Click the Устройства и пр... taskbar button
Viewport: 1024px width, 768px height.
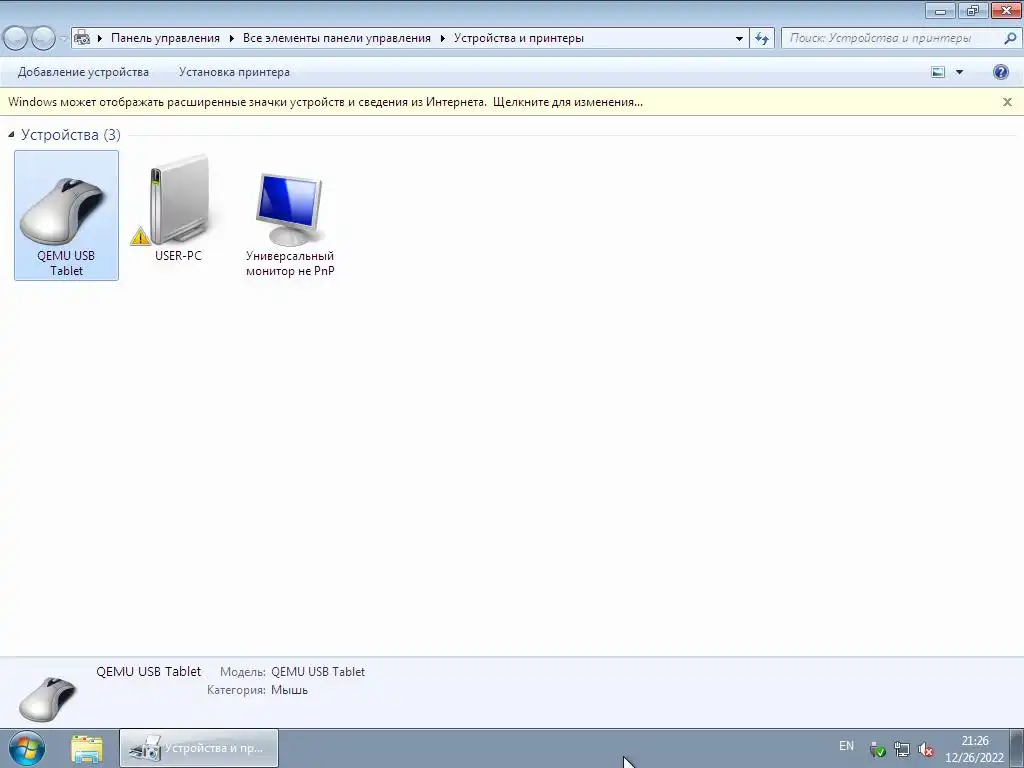[x=199, y=748]
